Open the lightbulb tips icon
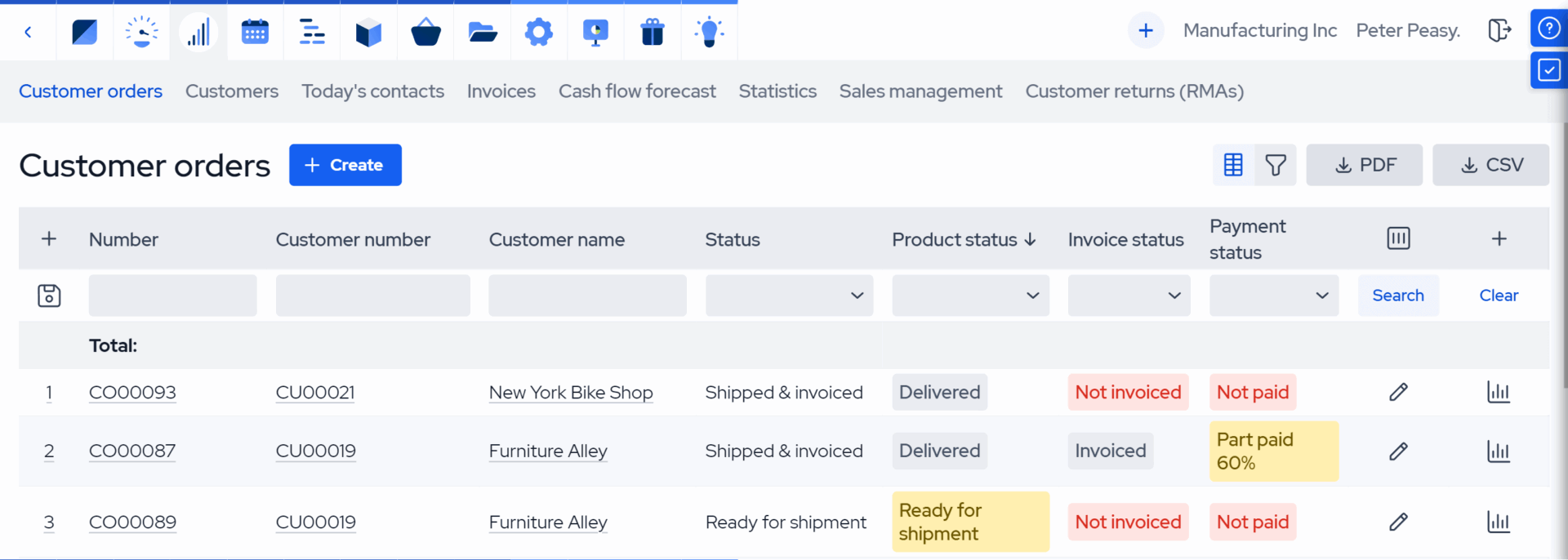This screenshot has height=560, width=1568. tap(709, 32)
